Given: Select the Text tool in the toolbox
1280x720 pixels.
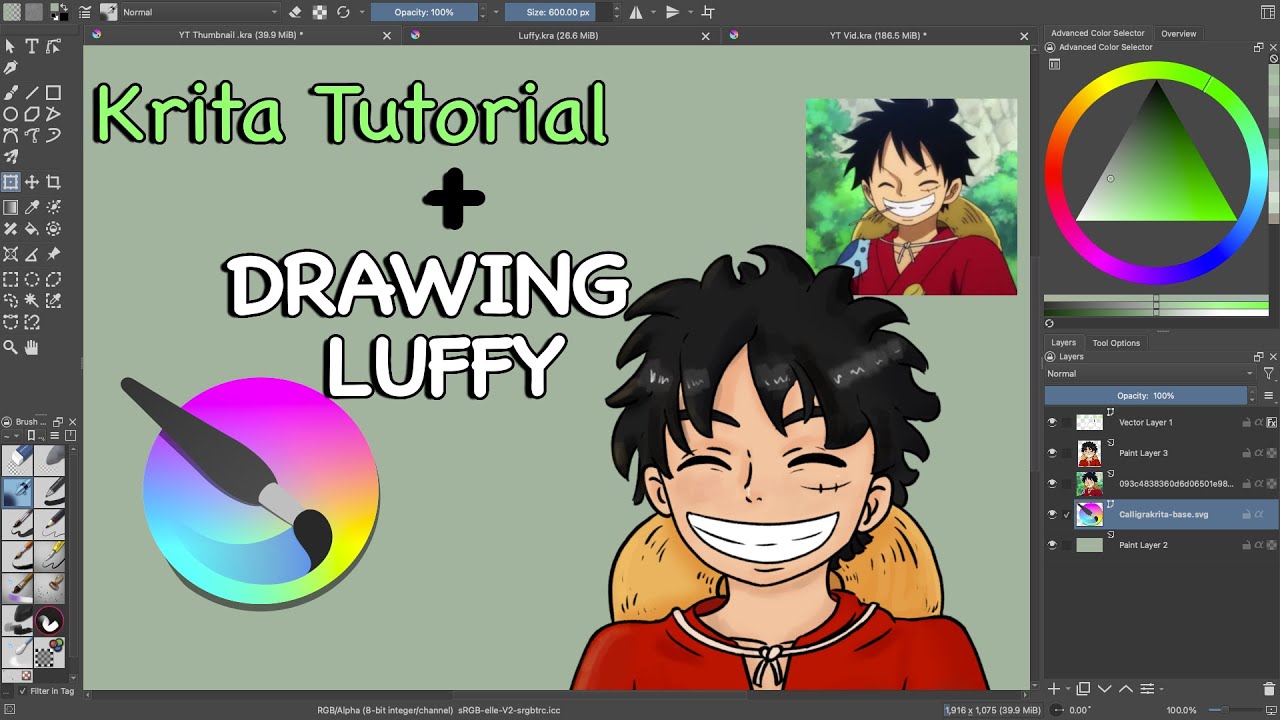Looking at the screenshot, I should click(31, 46).
